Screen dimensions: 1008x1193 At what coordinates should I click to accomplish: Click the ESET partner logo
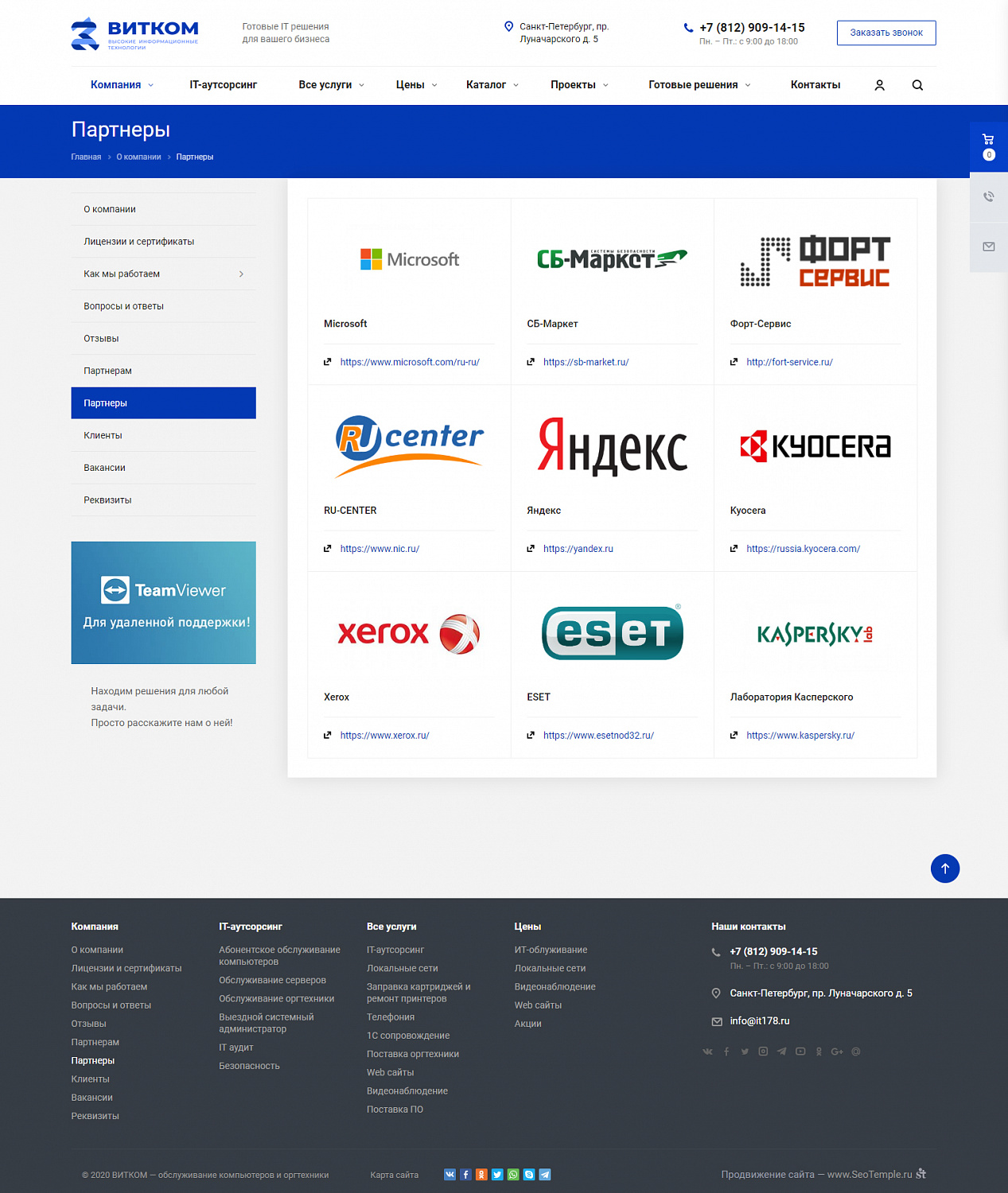[612, 632]
